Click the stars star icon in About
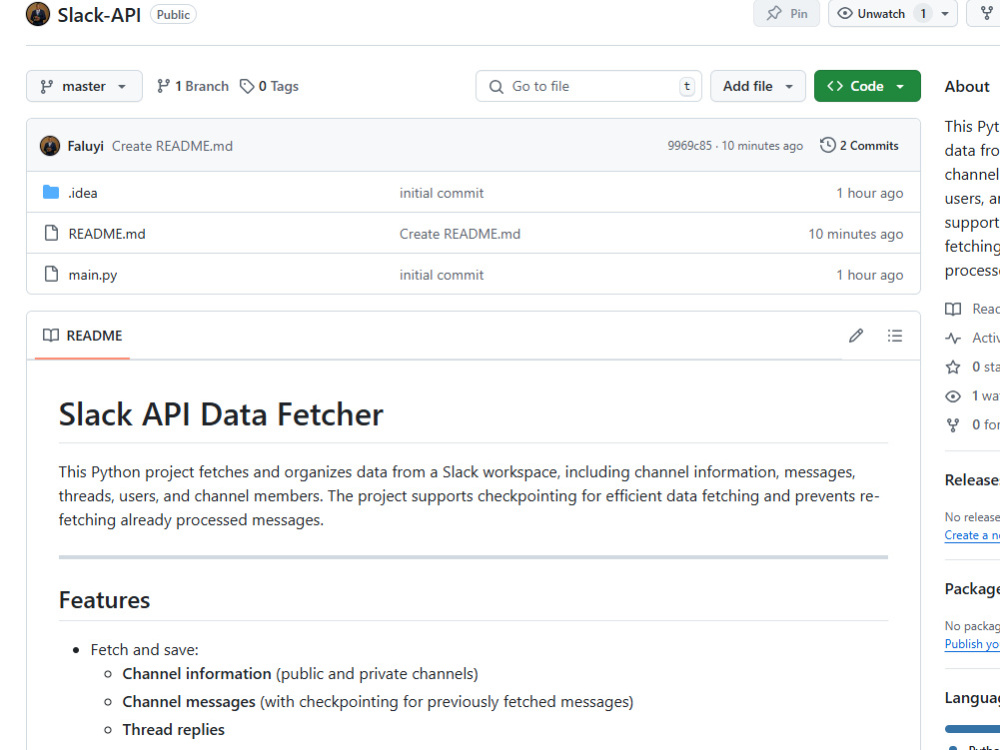1000x750 pixels. point(953,367)
